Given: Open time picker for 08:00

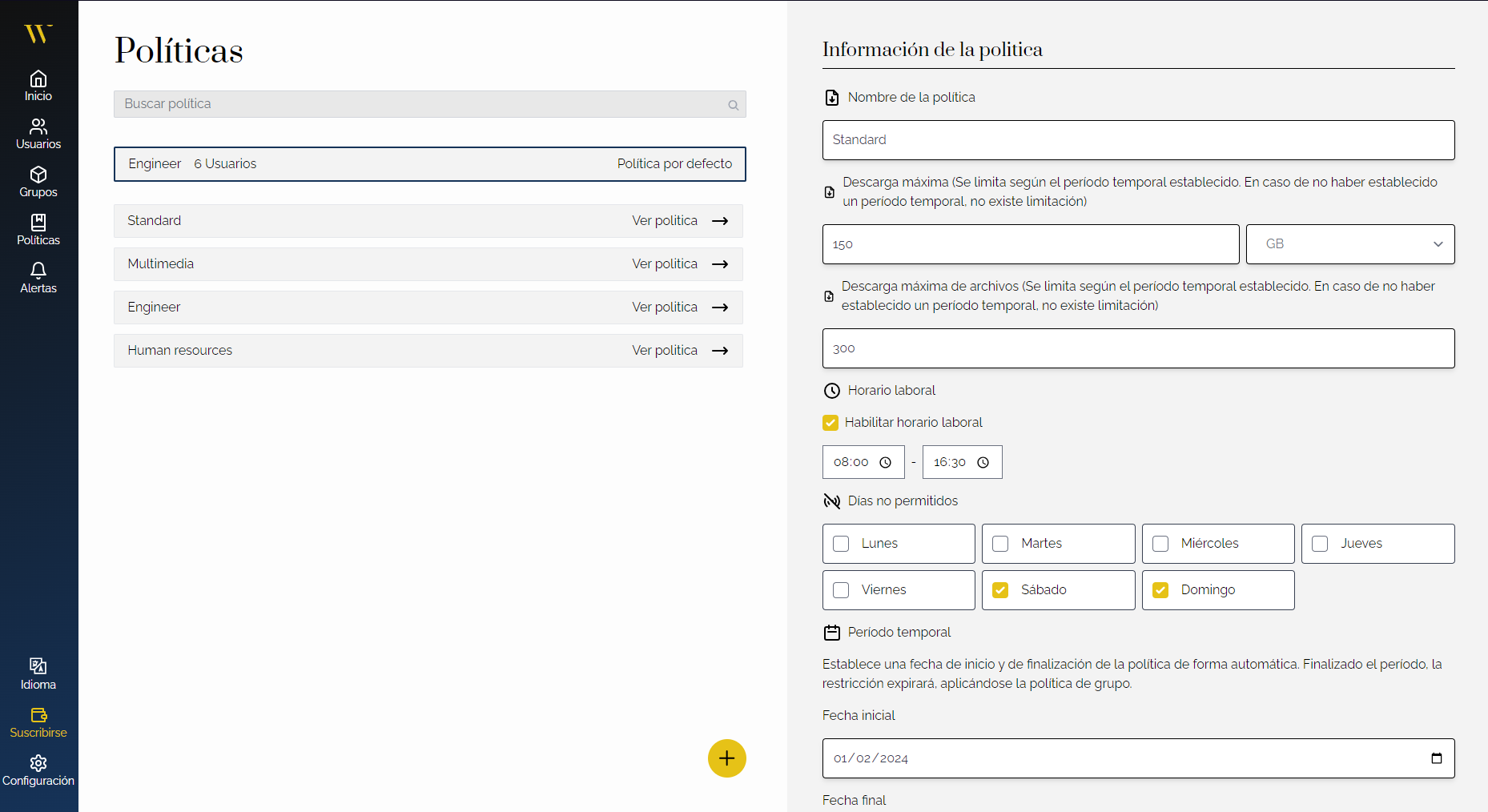Looking at the screenshot, I should [x=885, y=463].
